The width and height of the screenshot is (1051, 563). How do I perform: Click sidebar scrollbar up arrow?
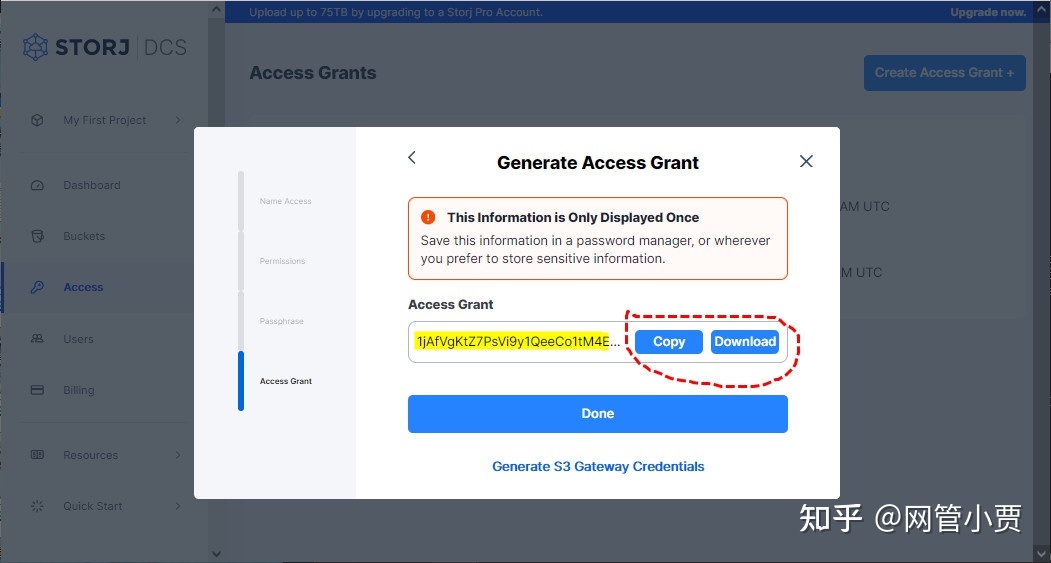216,9
